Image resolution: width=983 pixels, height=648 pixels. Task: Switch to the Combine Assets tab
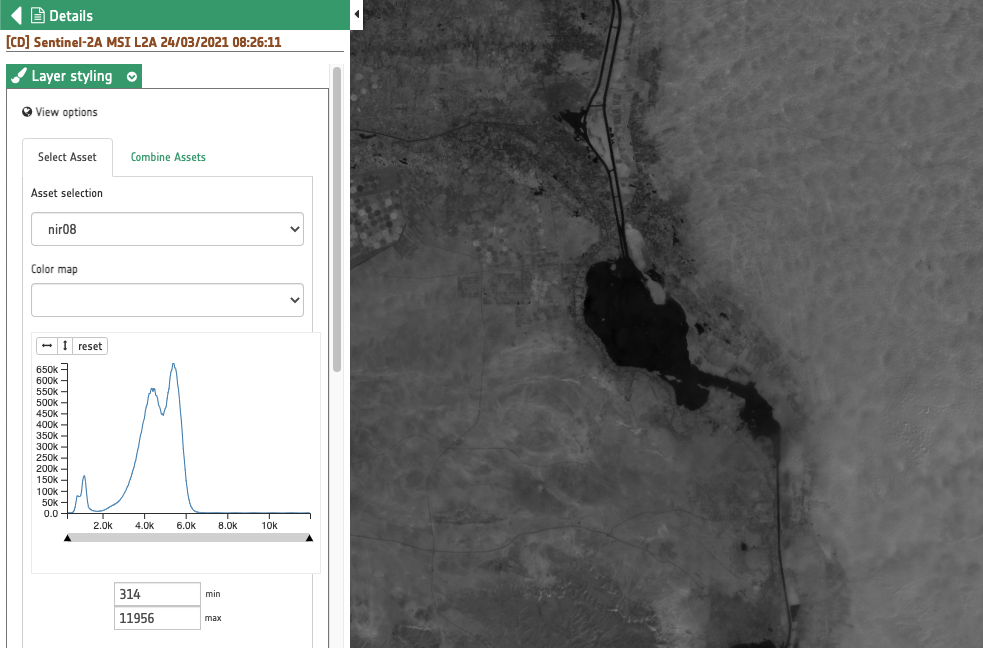tap(168, 157)
